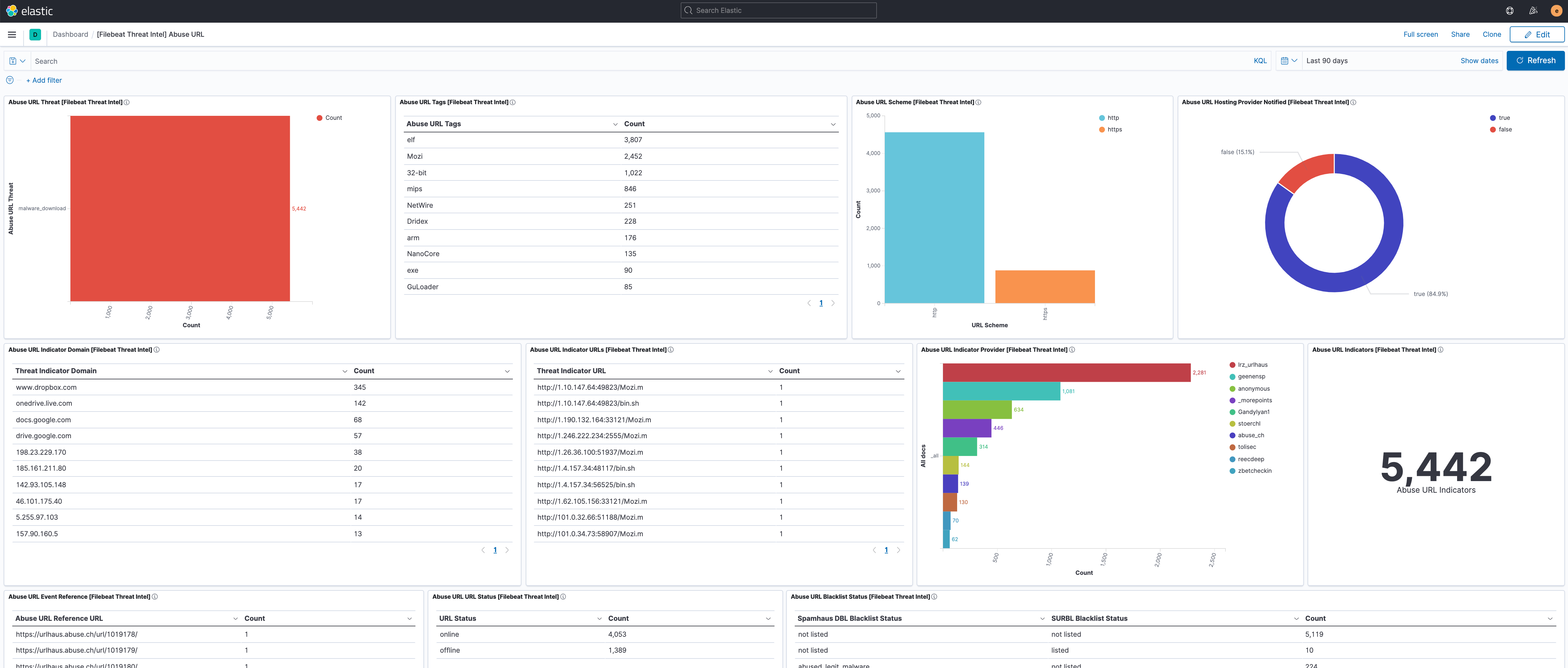Click the Elastic logo home icon
Screen dimensions: 1568x668
point(12,11)
